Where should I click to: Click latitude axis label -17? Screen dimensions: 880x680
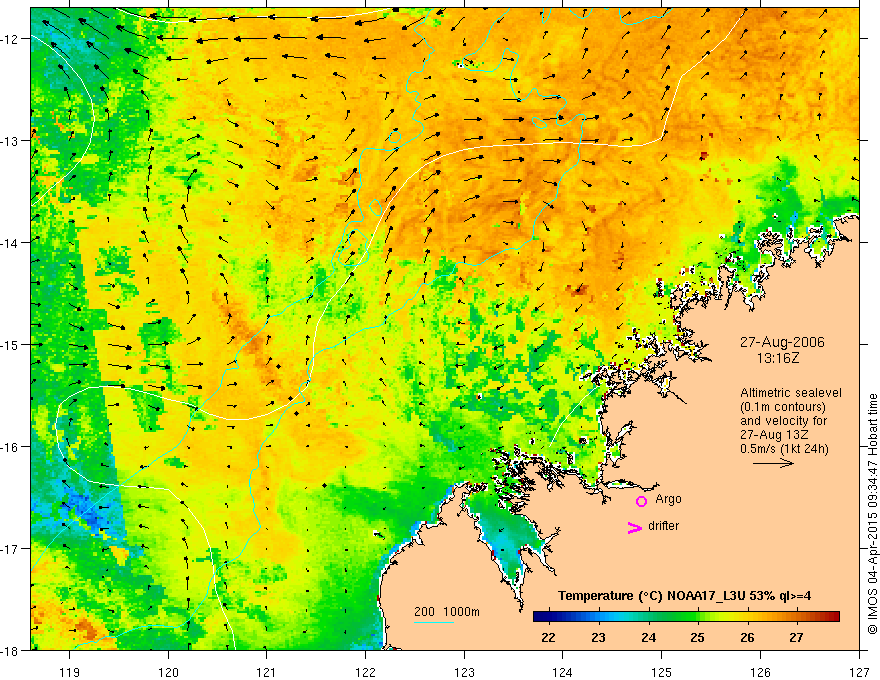click(11, 548)
